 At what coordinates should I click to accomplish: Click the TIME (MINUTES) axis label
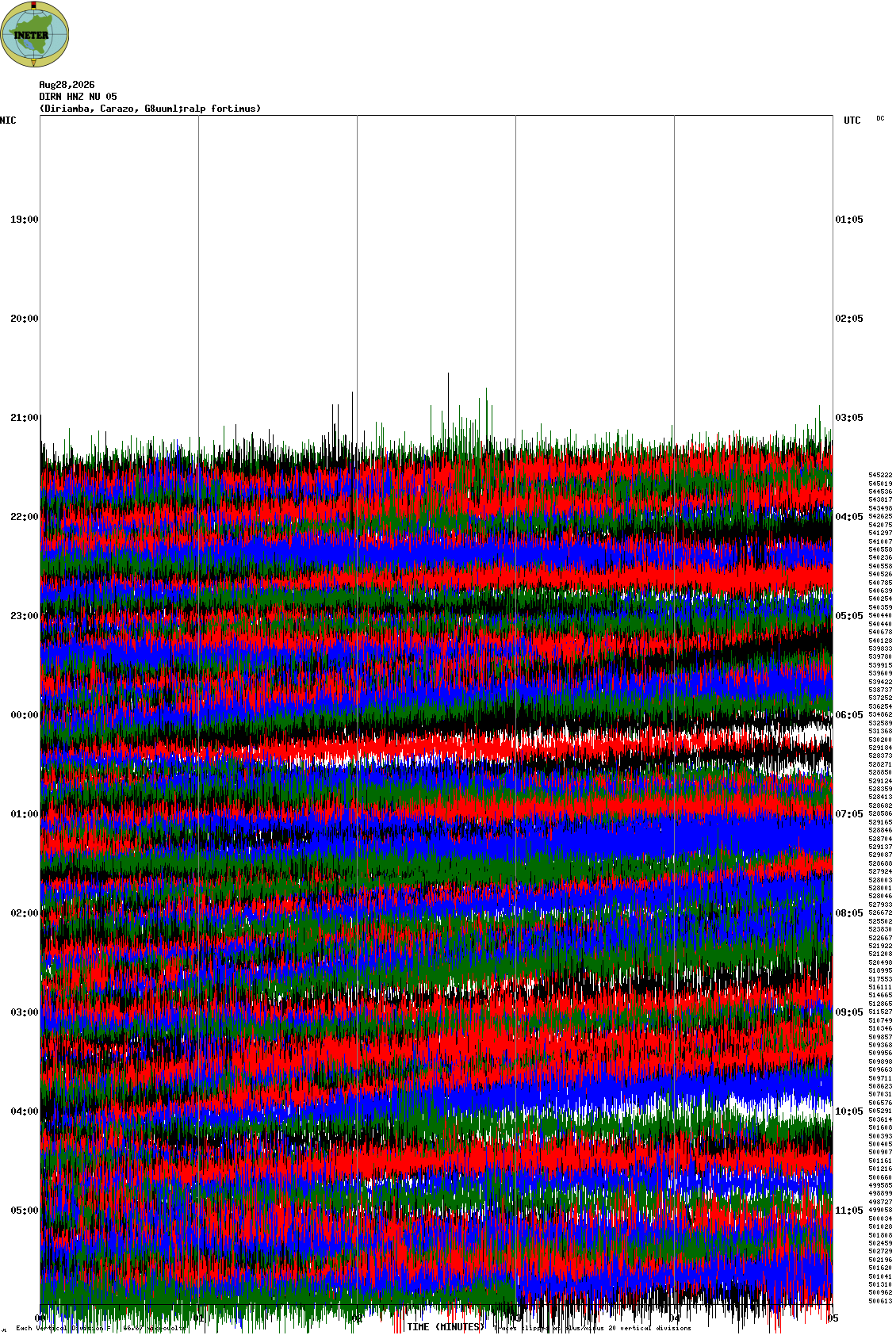point(446,1327)
